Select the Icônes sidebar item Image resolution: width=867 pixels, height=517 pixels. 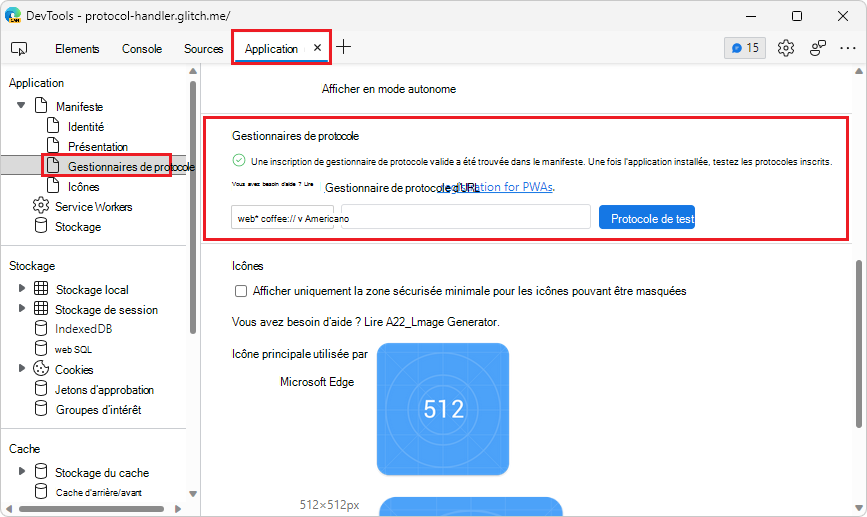(83, 187)
